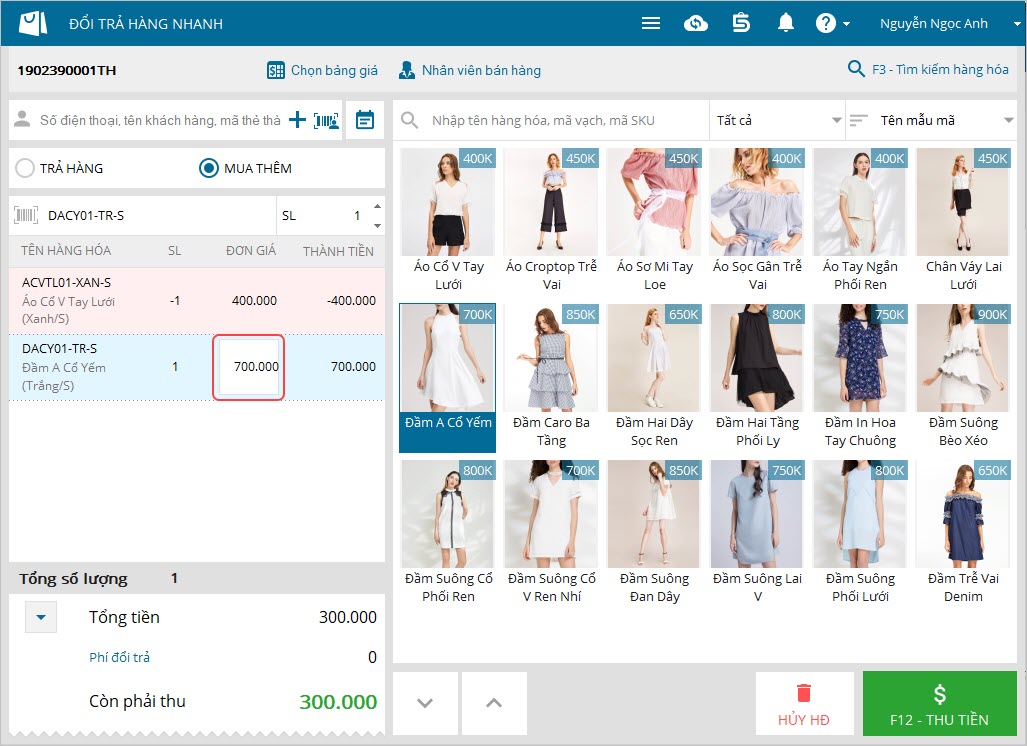Screen dimensions: 1027x746
Task: Select the Chân Váy Lai Lưới product
Action: pyautogui.click(x=963, y=221)
